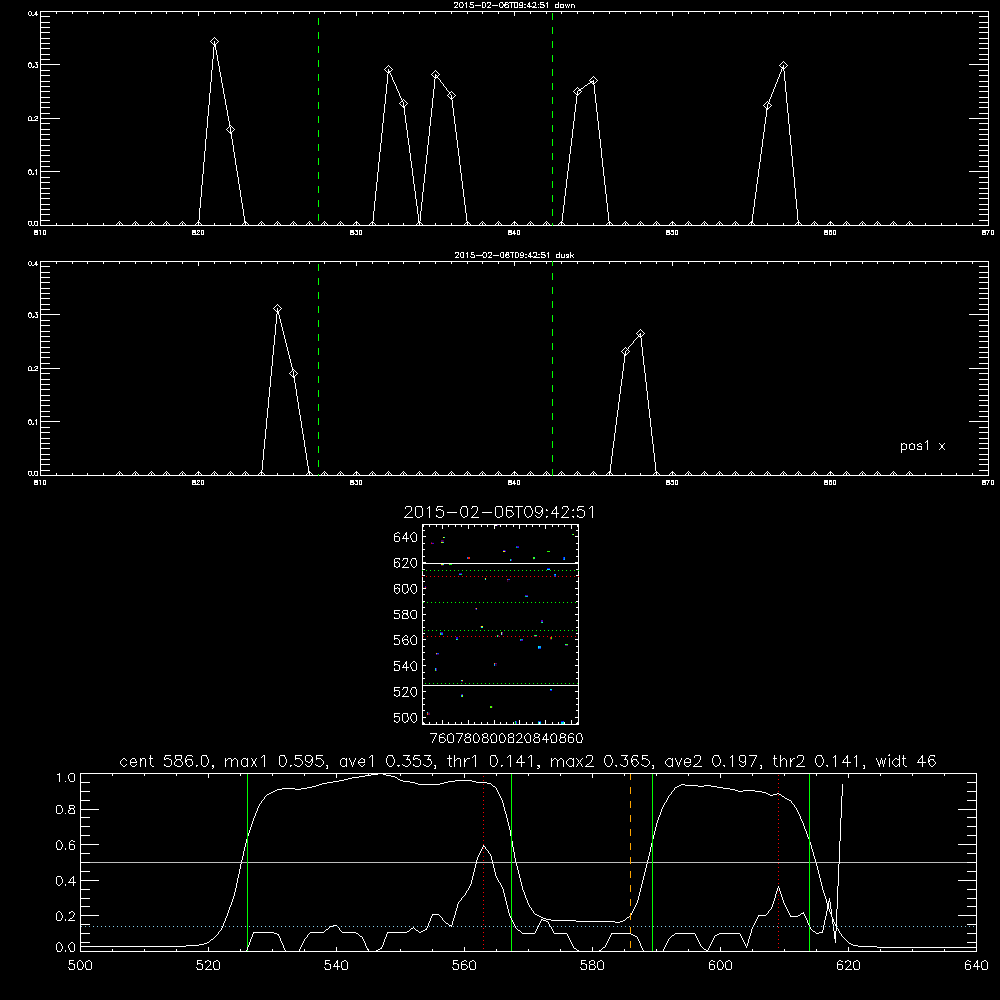
Task: Click the 1.0 y-axis label on bottom plot
Action: (x=66, y=778)
